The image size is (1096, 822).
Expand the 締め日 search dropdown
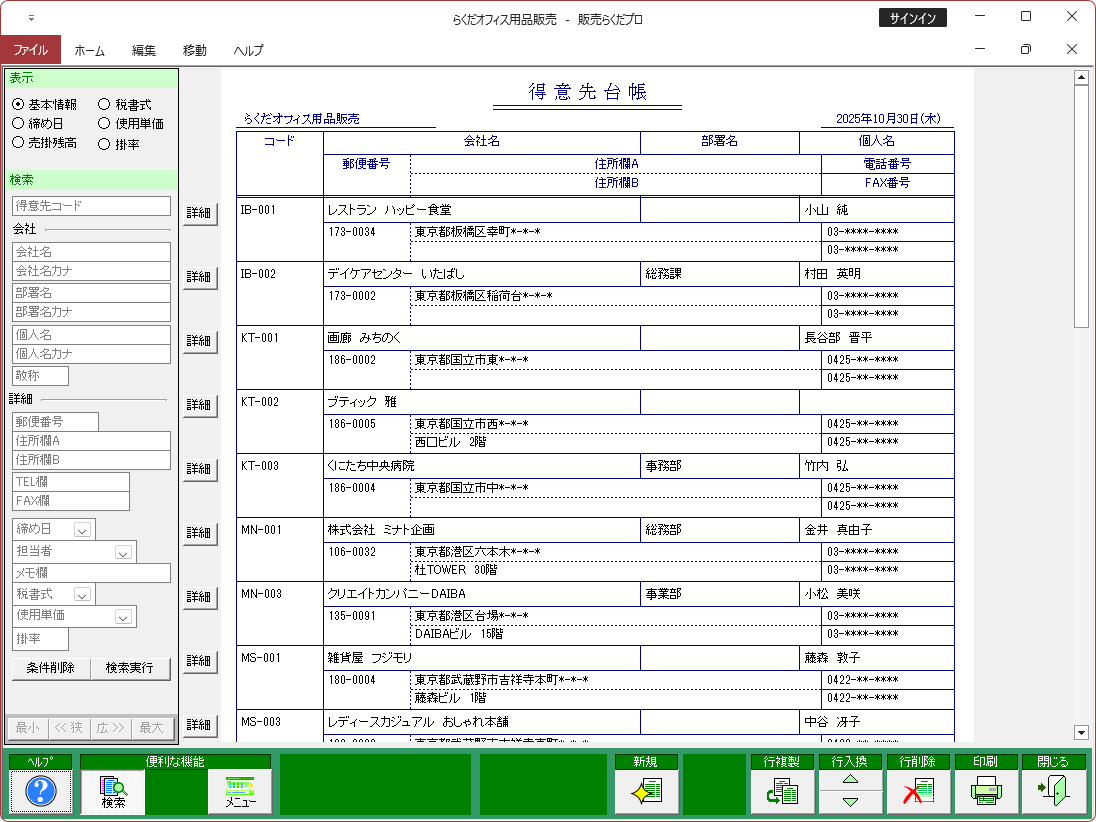[x=82, y=530]
